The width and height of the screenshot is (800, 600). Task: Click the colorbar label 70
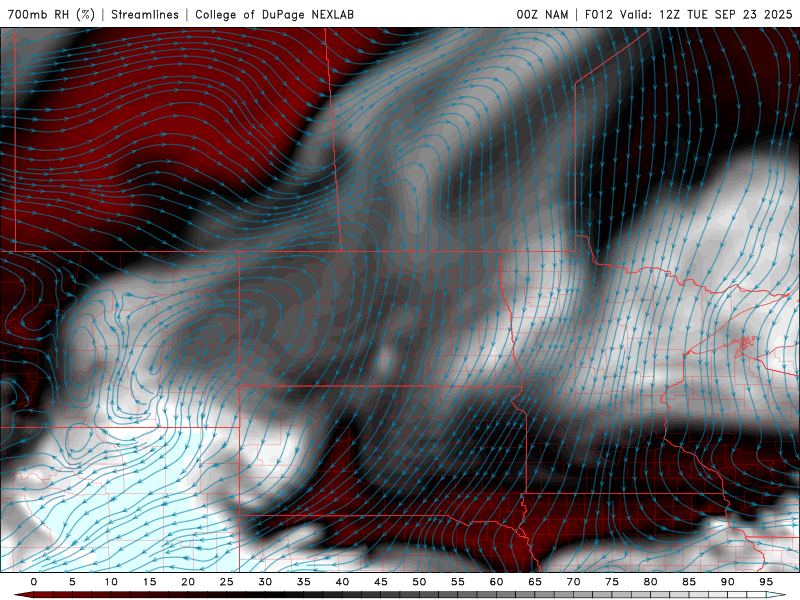(x=573, y=582)
